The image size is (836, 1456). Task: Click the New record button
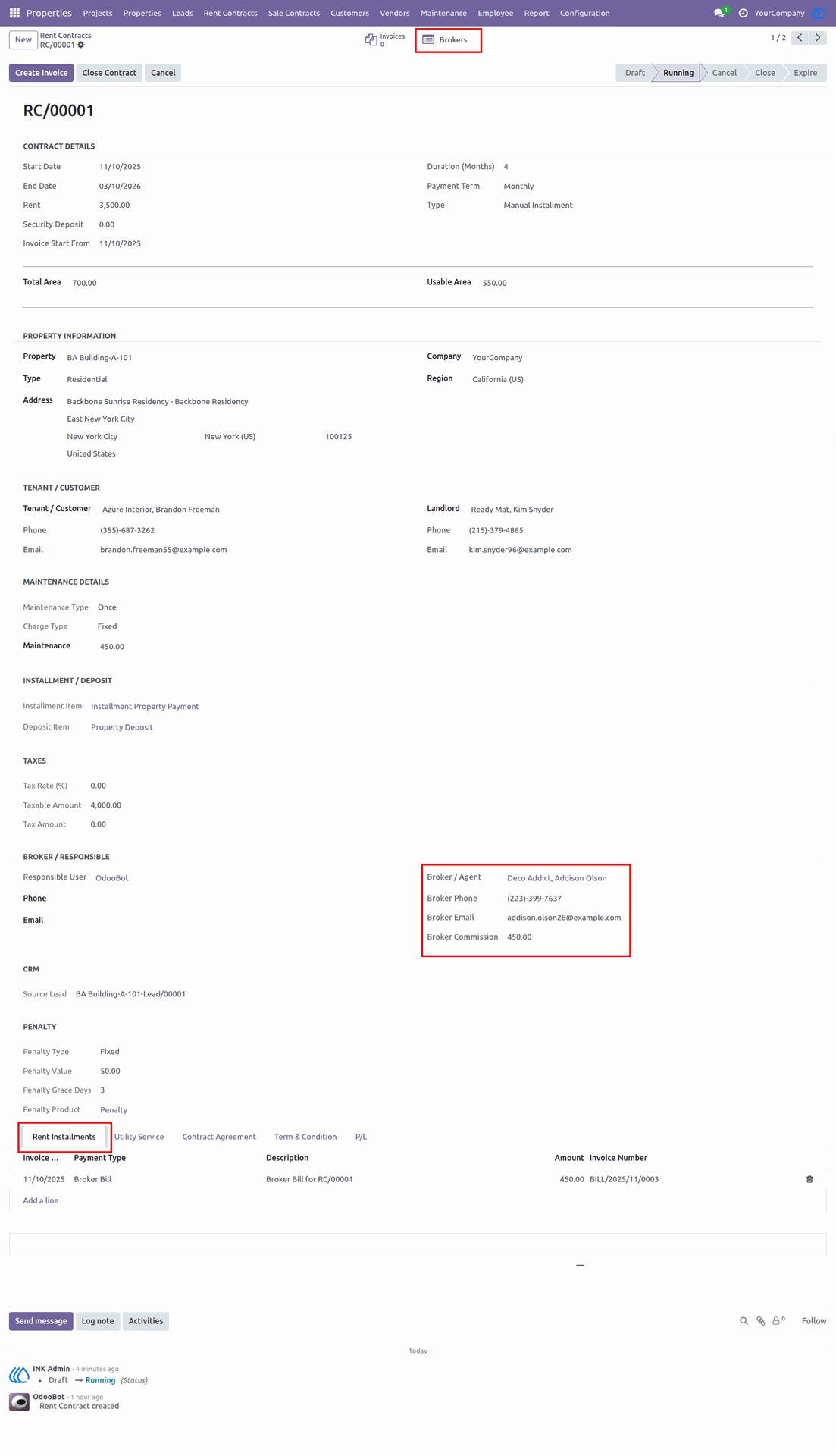click(23, 39)
